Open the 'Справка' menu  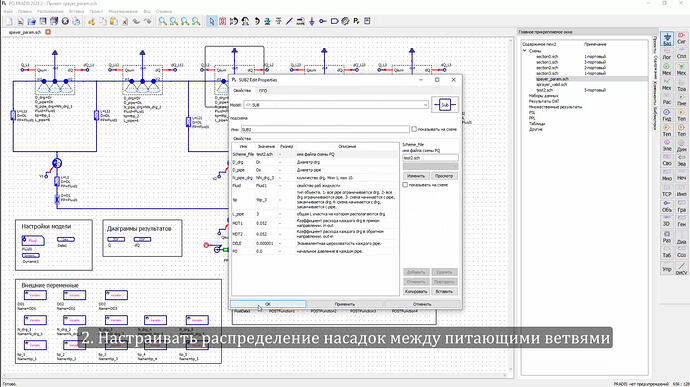coord(164,11)
